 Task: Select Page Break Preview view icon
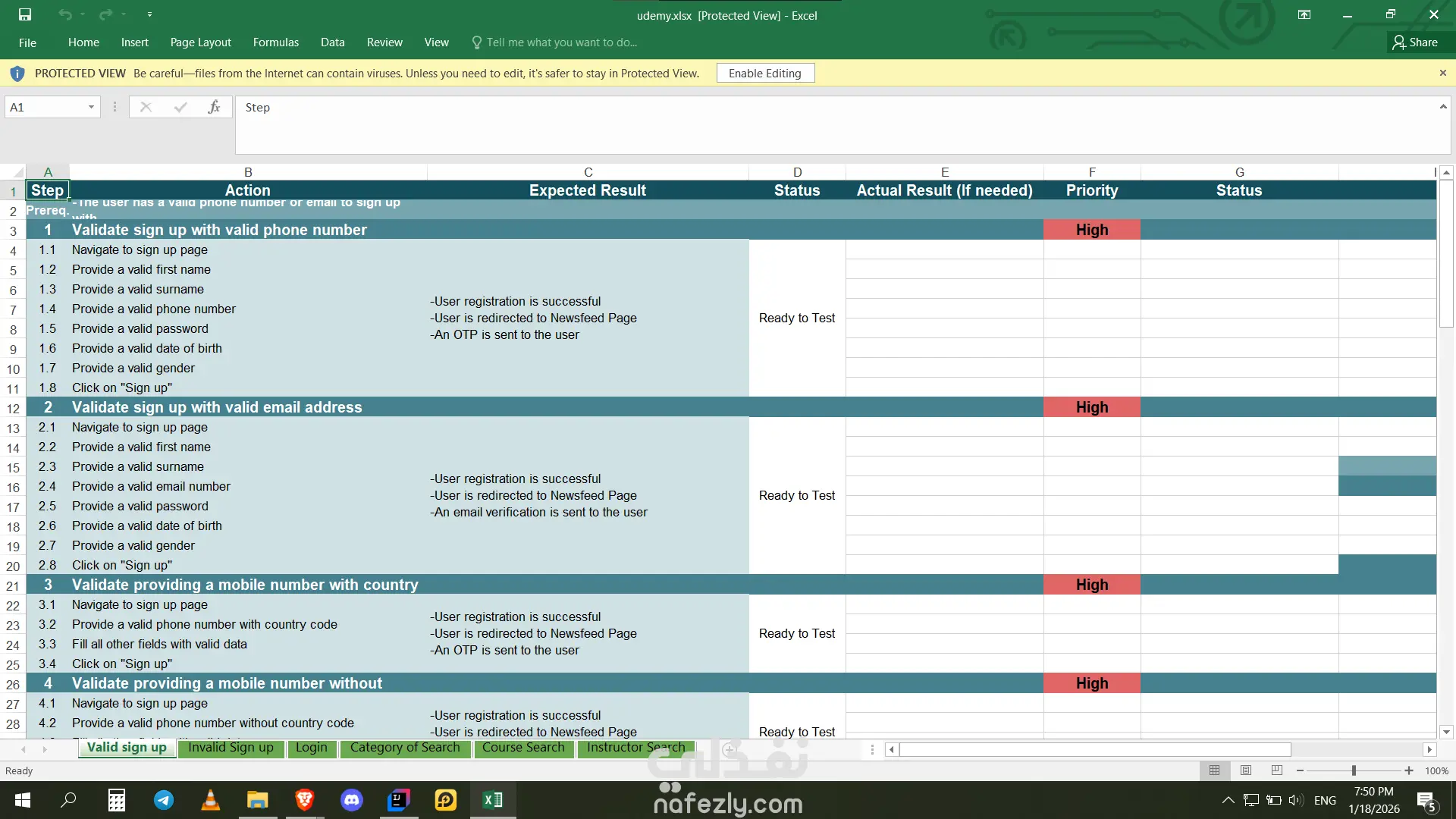1277,770
